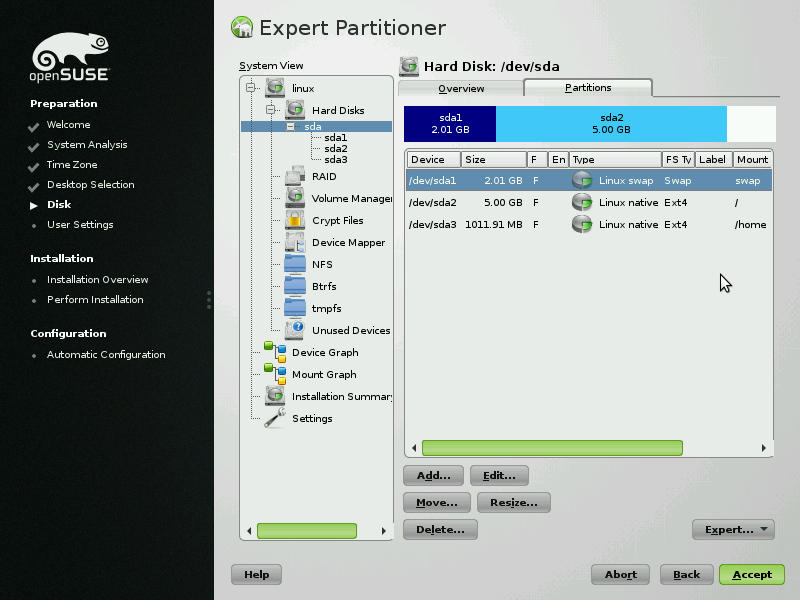Open Settings wrench icon in tree
This screenshot has width=800, height=600.
coord(275,419)
